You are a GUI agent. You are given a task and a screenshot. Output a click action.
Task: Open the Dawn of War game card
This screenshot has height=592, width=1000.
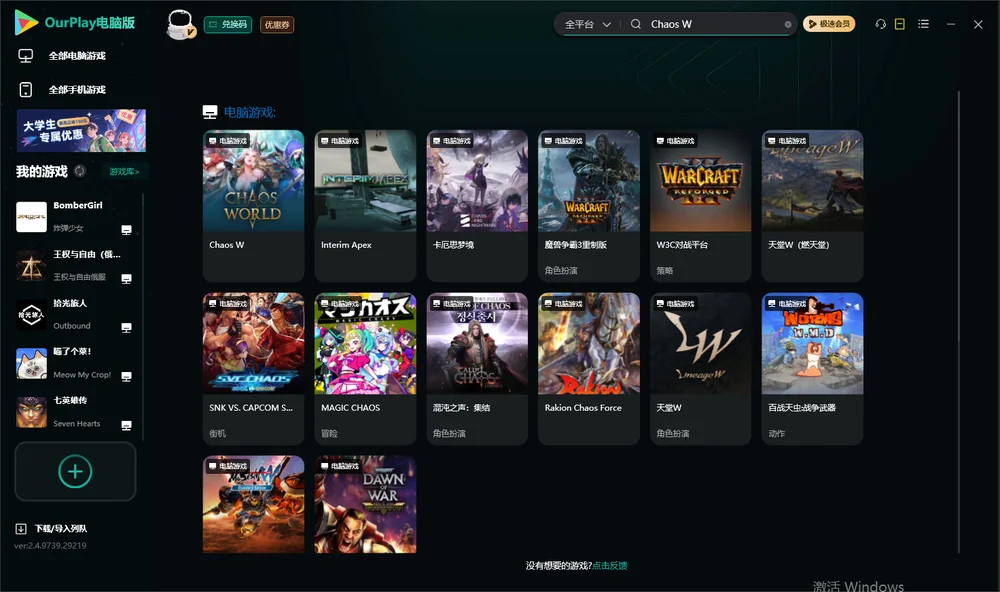point(365,504)
